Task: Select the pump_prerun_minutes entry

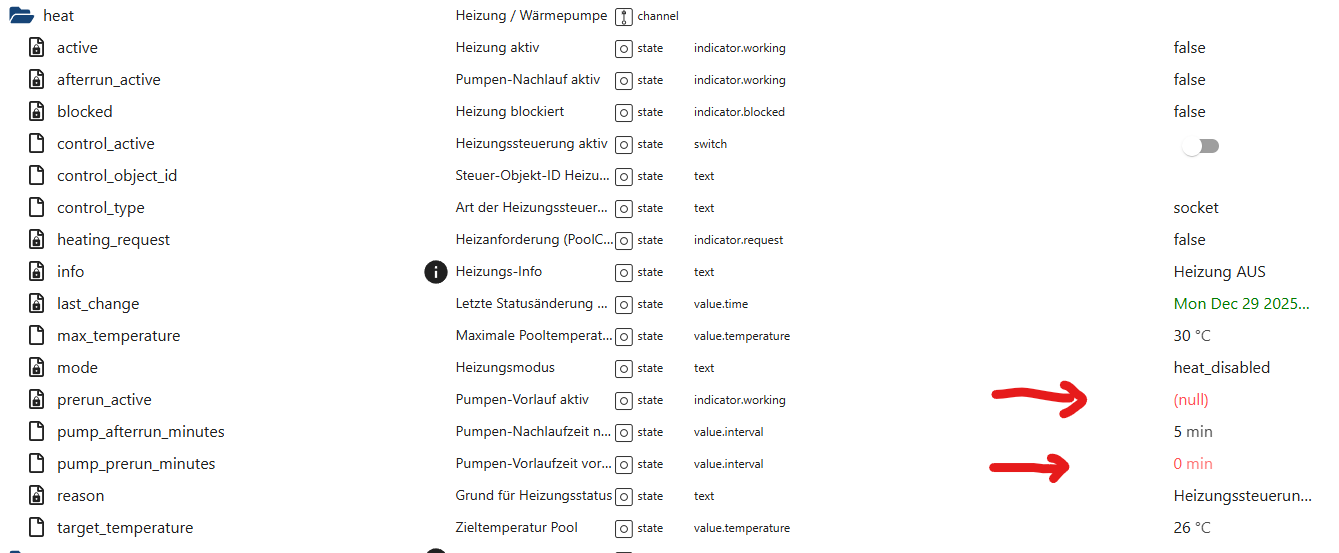Action: (x=136, y=464)
